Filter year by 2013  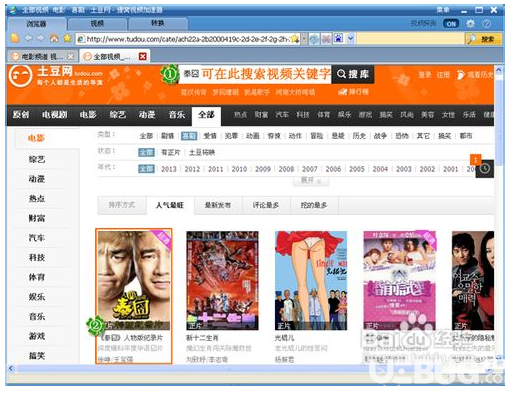(x=169, y=169)
